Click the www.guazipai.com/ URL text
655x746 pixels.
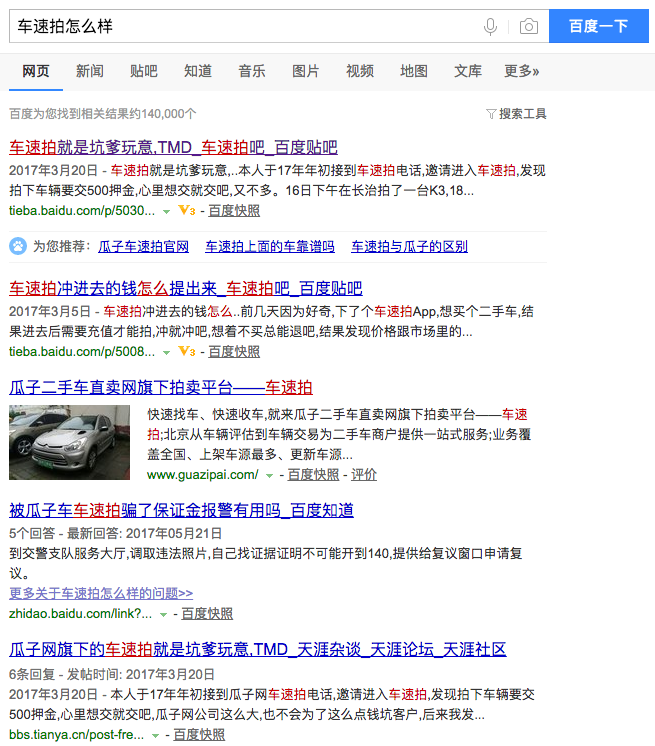pos(203,475)
